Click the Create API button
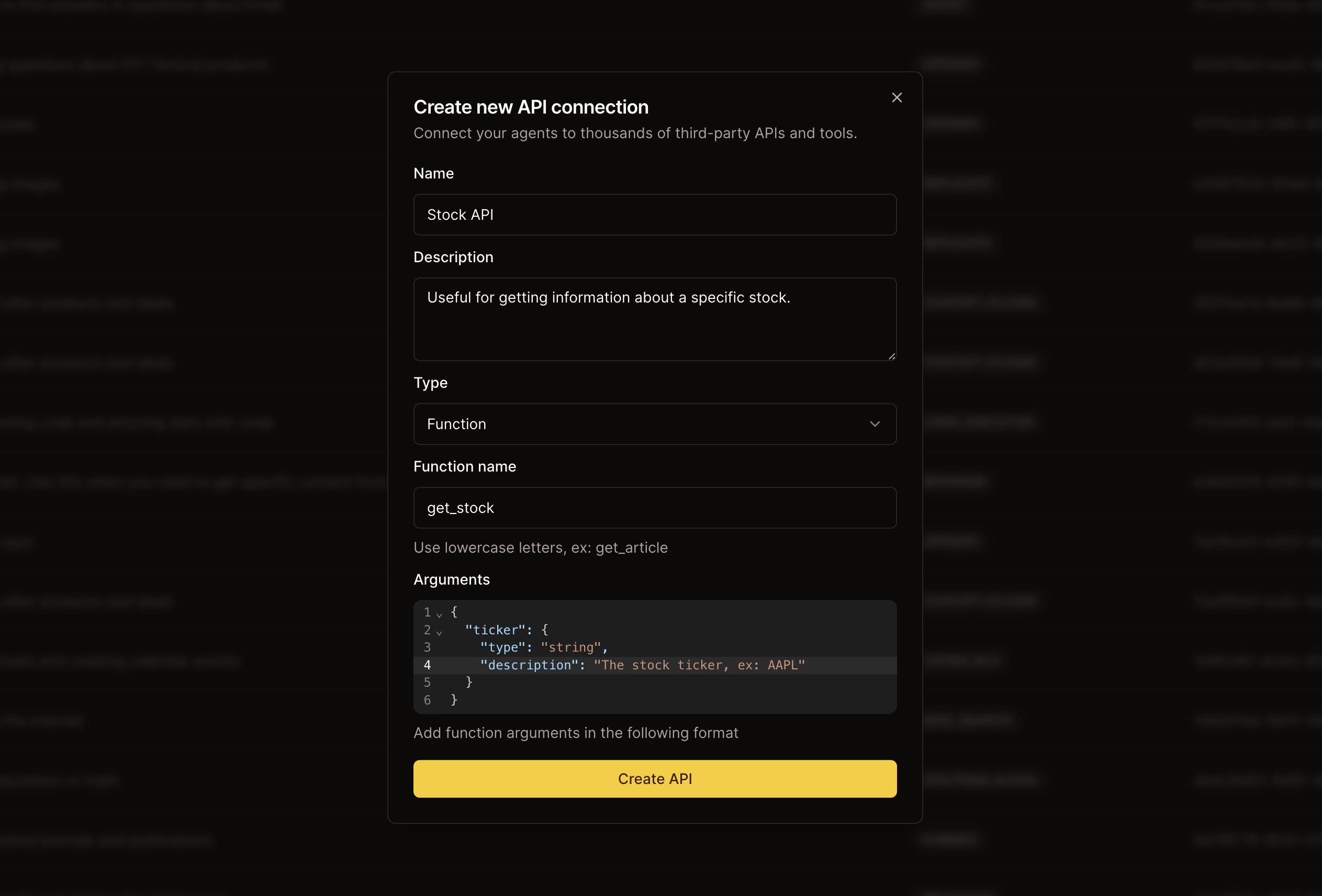The image size is (1322, 896). (655, 779)
